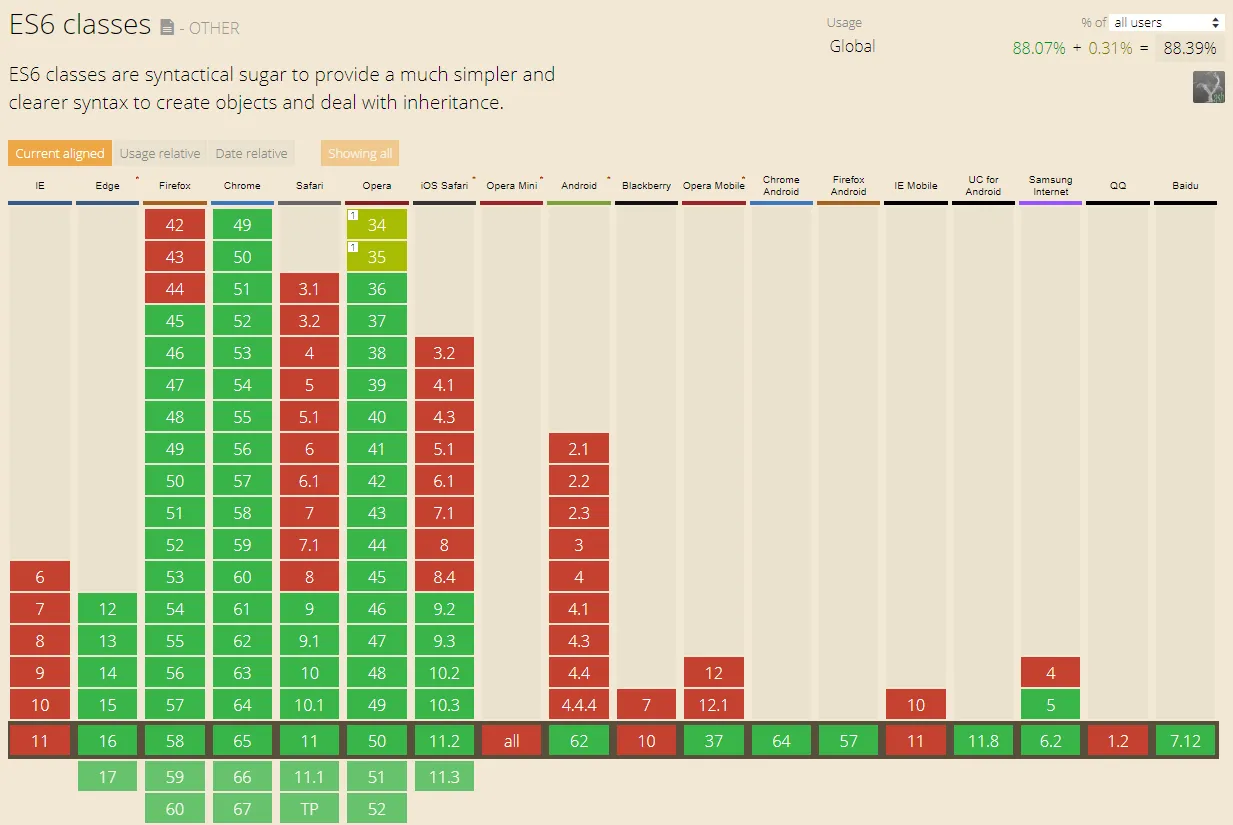
Task: Select the Baidu column header
Action: pyautogui.click(x=1185, y=186)
